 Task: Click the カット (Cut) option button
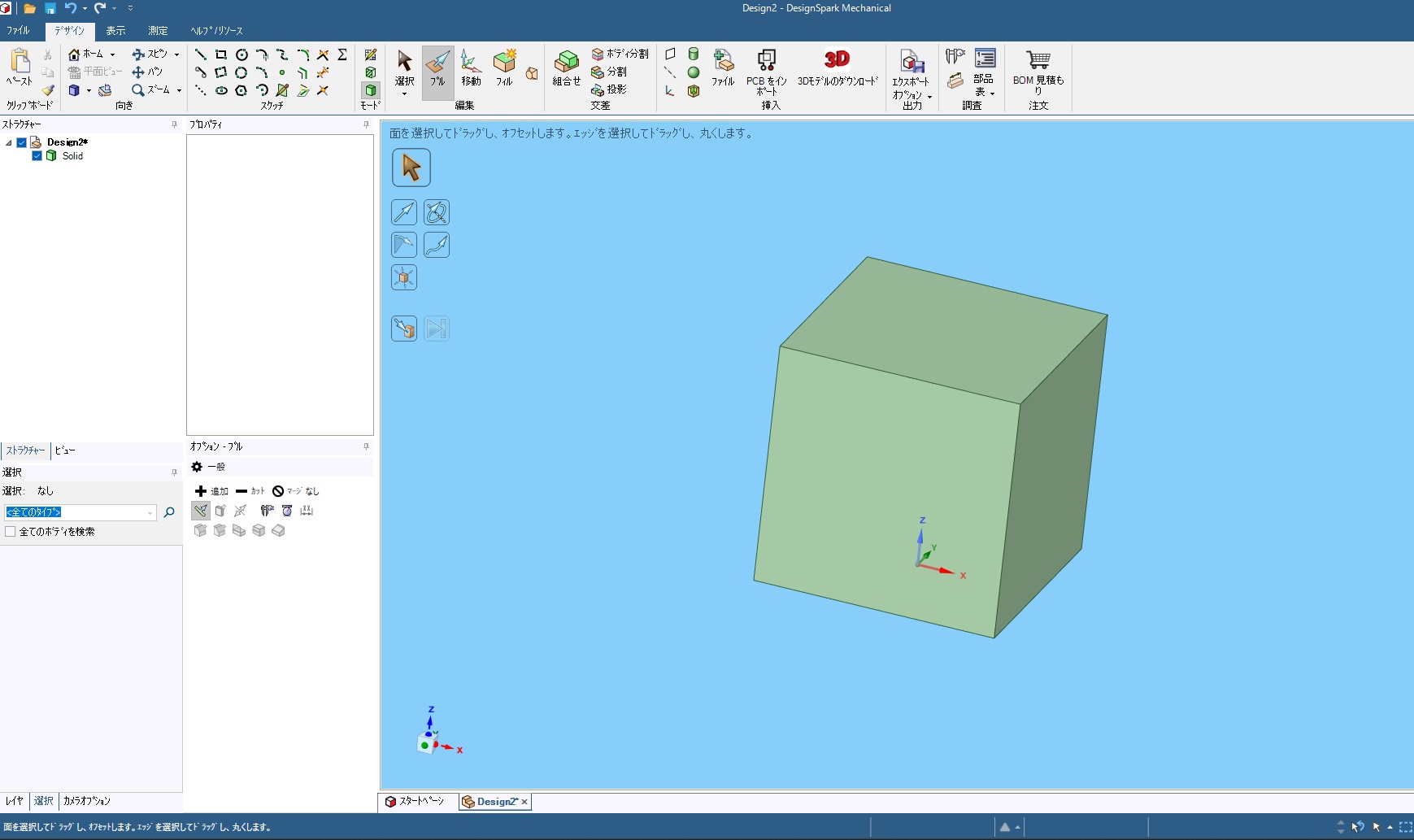(x=250, y=491)
